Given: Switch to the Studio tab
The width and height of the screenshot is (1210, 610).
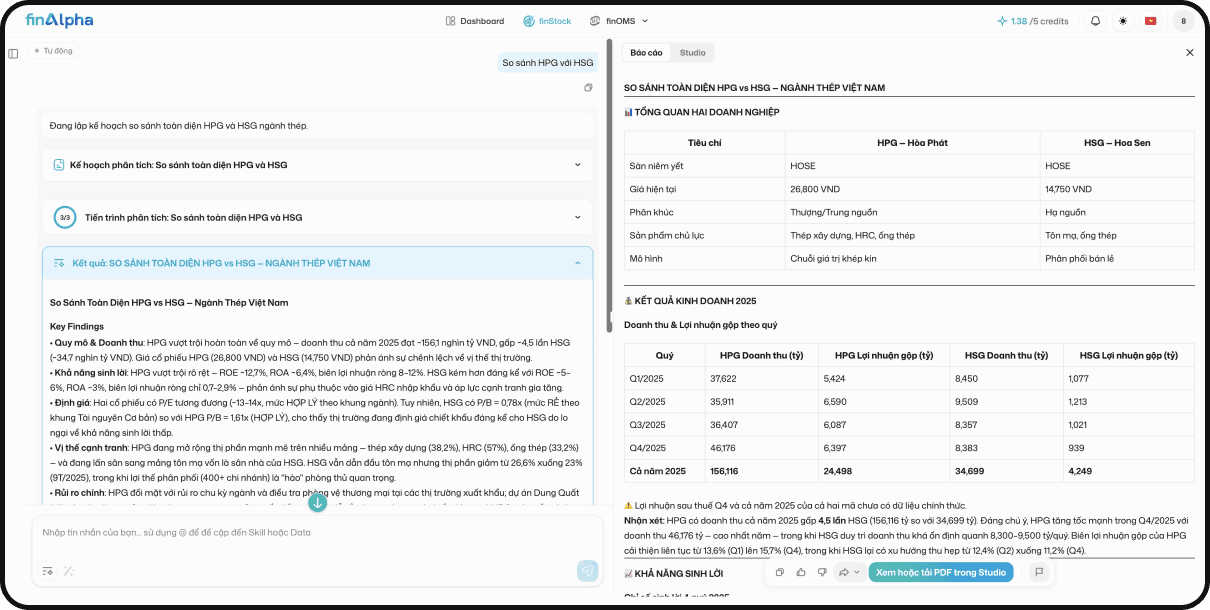Looking at the screenshot, I should click(692, 53).
